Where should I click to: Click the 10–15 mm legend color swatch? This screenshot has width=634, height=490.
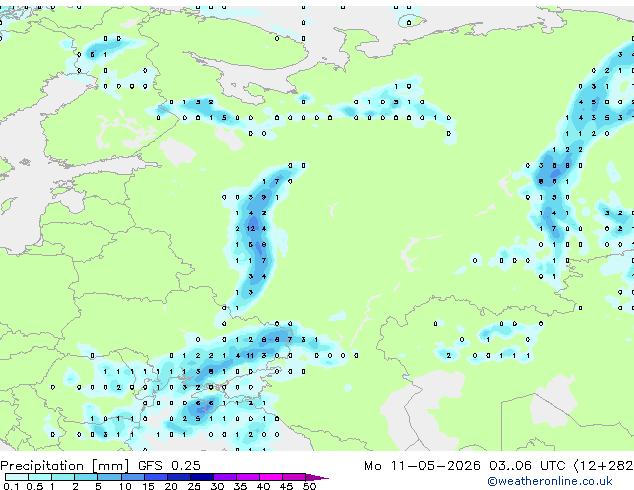[133, 477]
